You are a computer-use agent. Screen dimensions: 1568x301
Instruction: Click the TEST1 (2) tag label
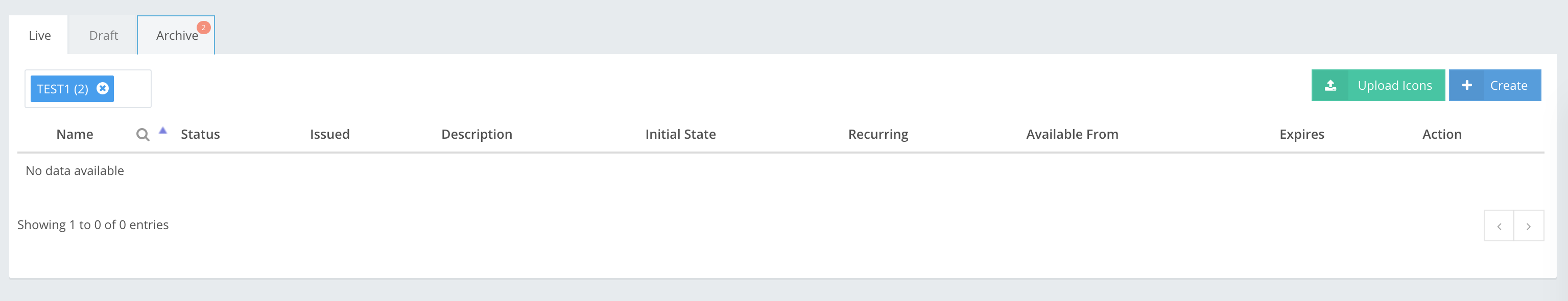coord(62,89)
